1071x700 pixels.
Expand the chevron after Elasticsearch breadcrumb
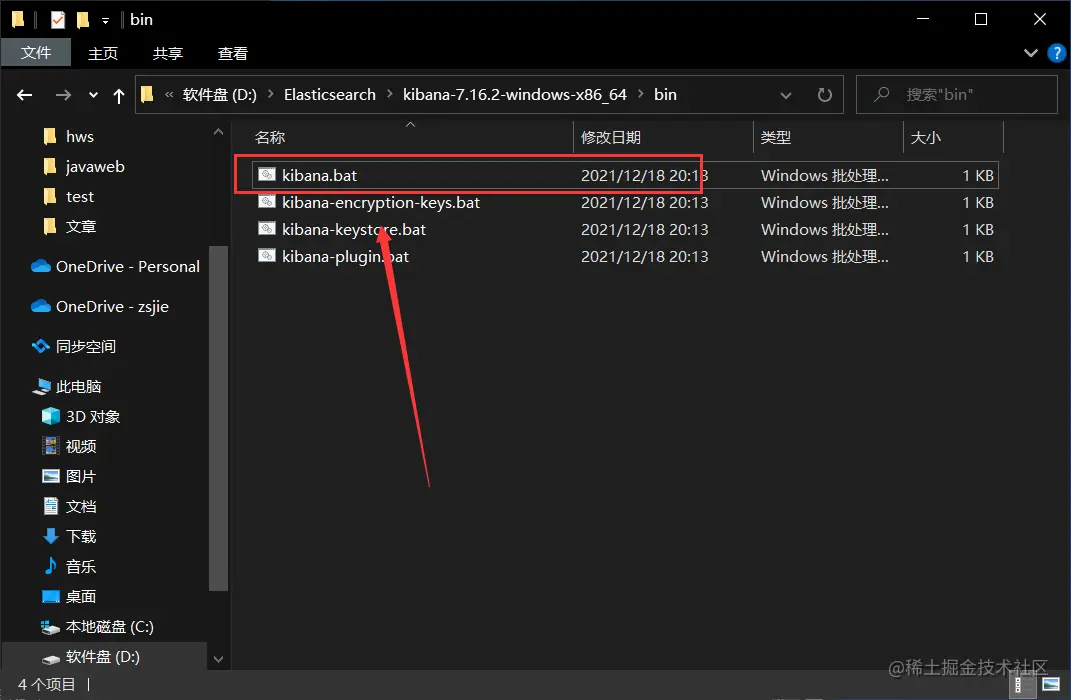[x=389, y=94]
